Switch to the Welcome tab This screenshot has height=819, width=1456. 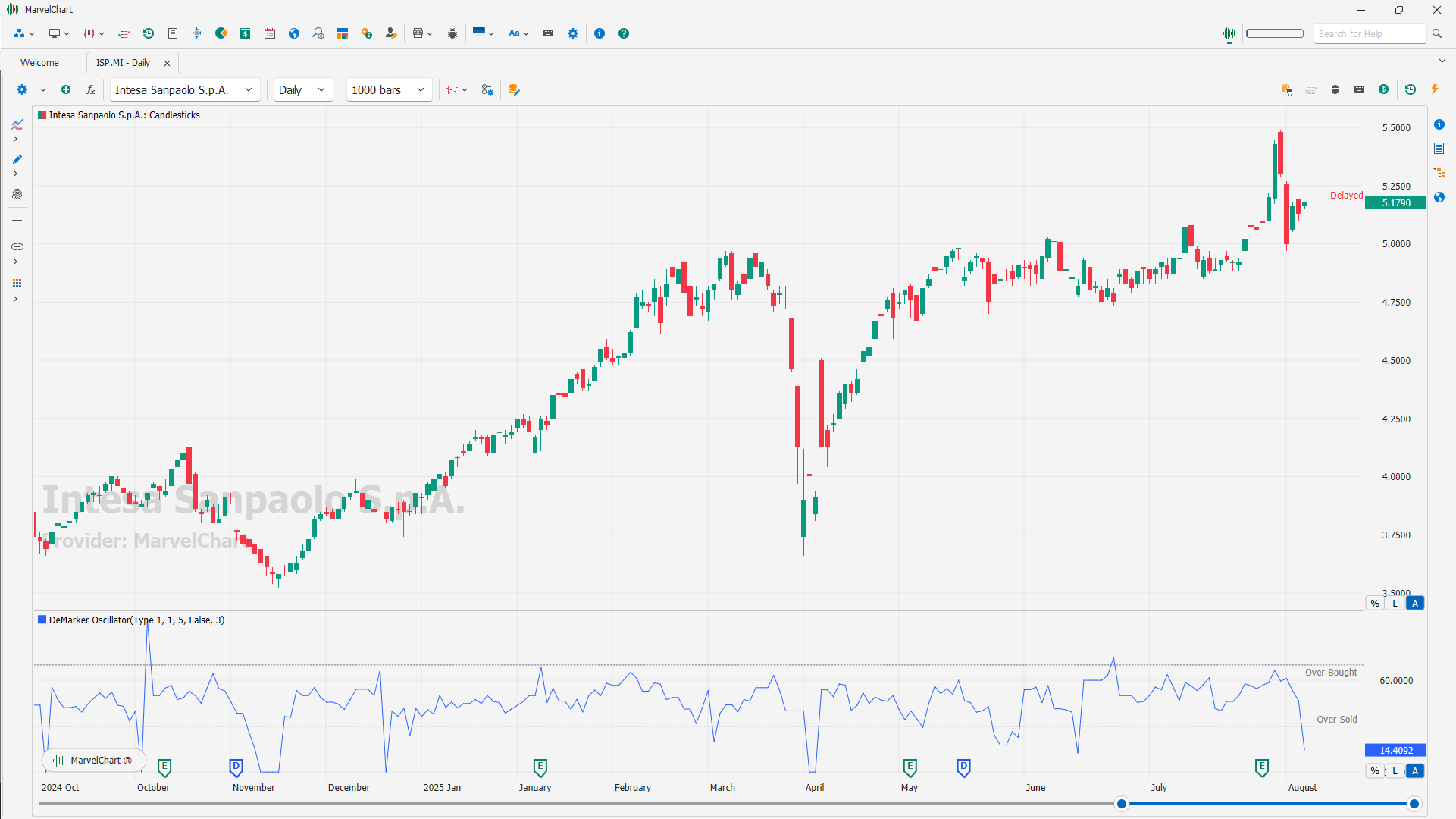[x=39, y=63]
